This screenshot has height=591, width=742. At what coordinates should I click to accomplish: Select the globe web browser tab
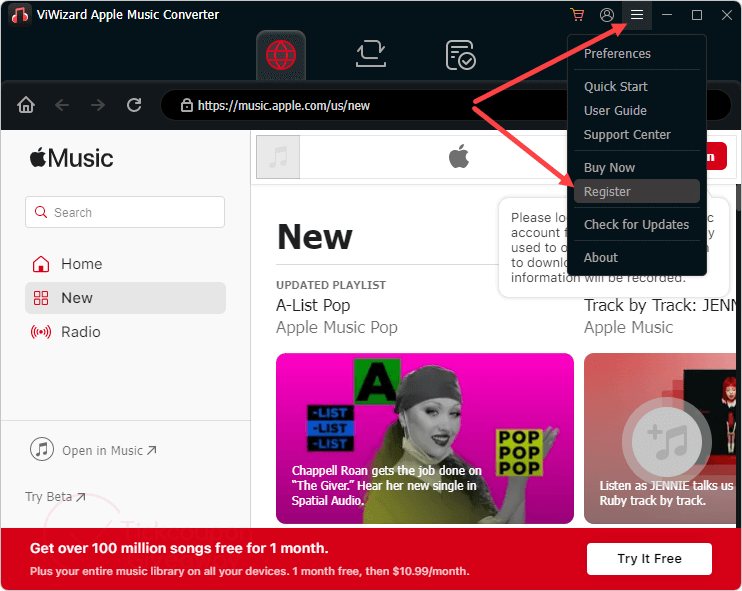(x=281, y=55)
